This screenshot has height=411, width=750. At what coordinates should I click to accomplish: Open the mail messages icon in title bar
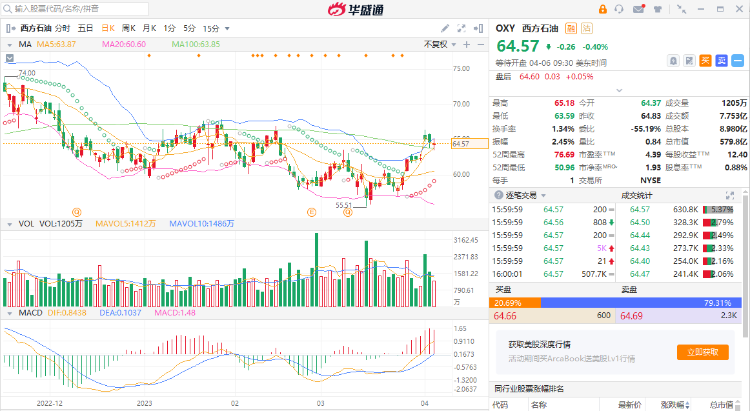638,9
